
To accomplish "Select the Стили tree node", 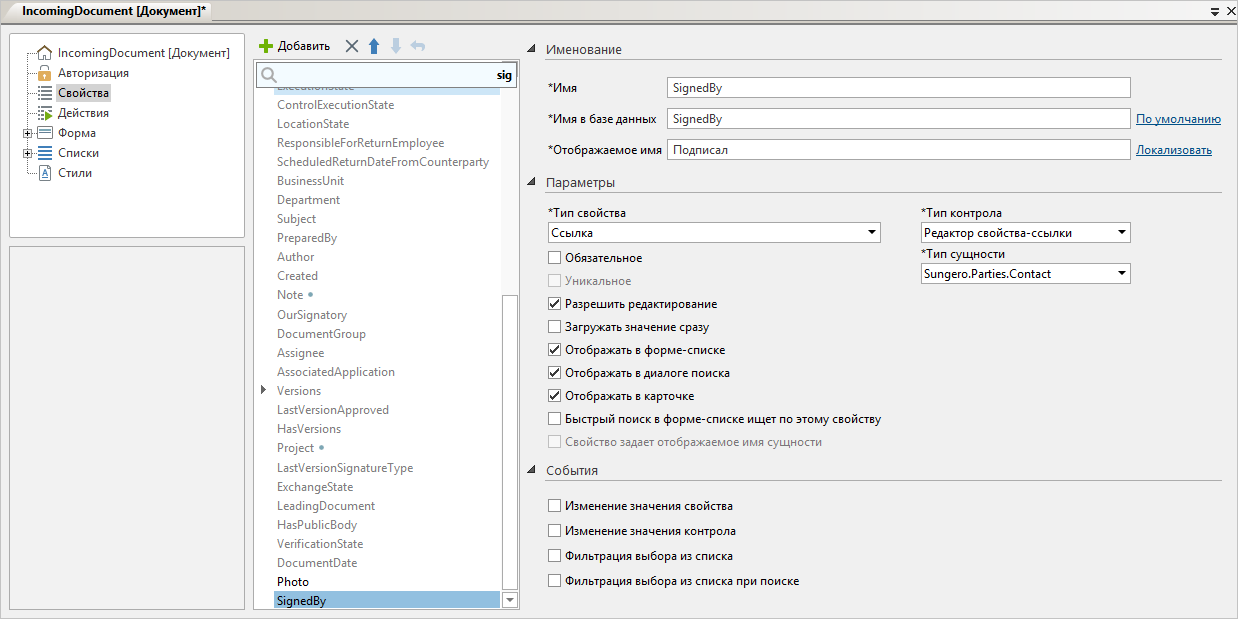I will point(74,173).
